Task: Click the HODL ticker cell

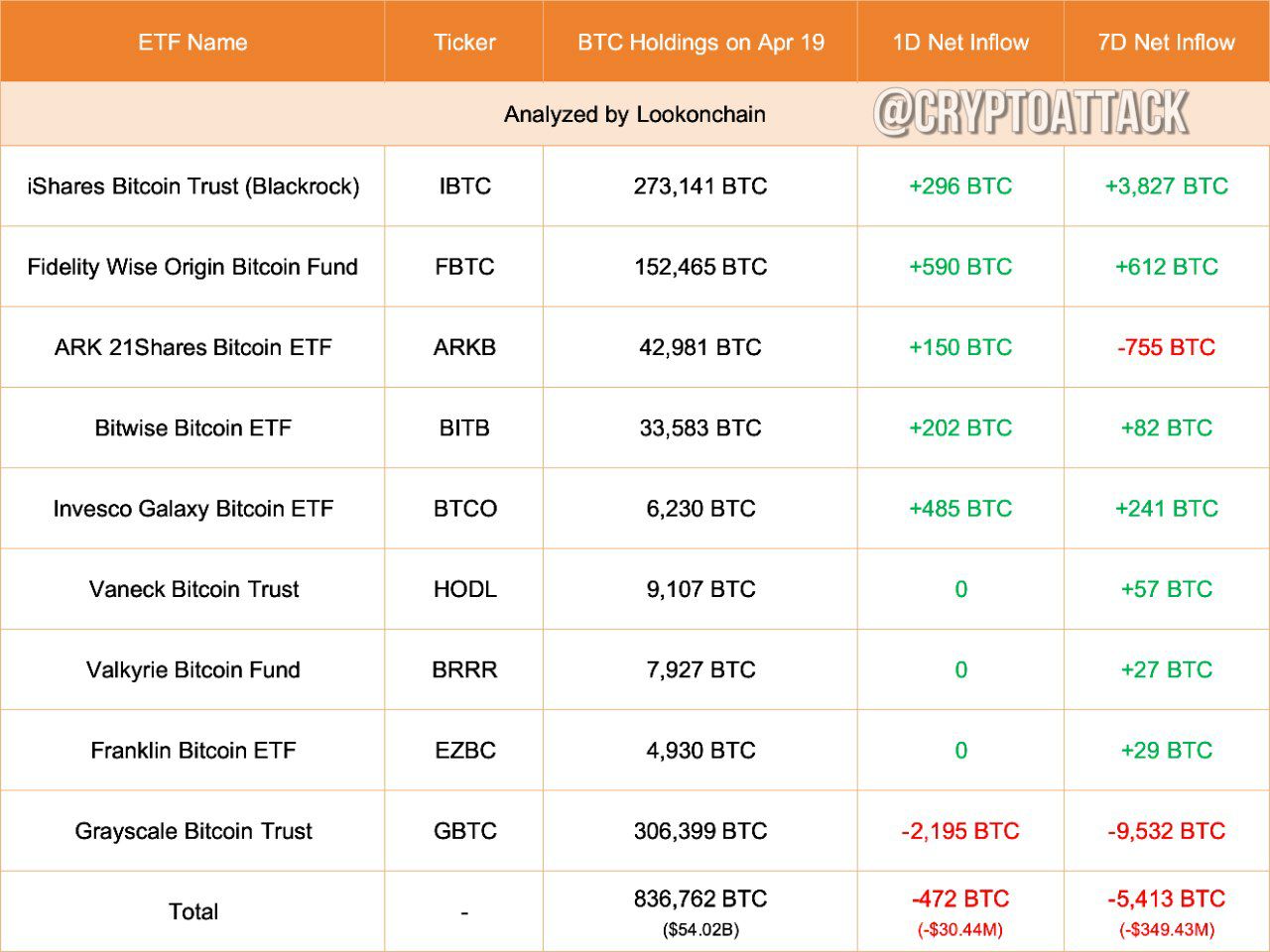Action: (x=464, y=589)
